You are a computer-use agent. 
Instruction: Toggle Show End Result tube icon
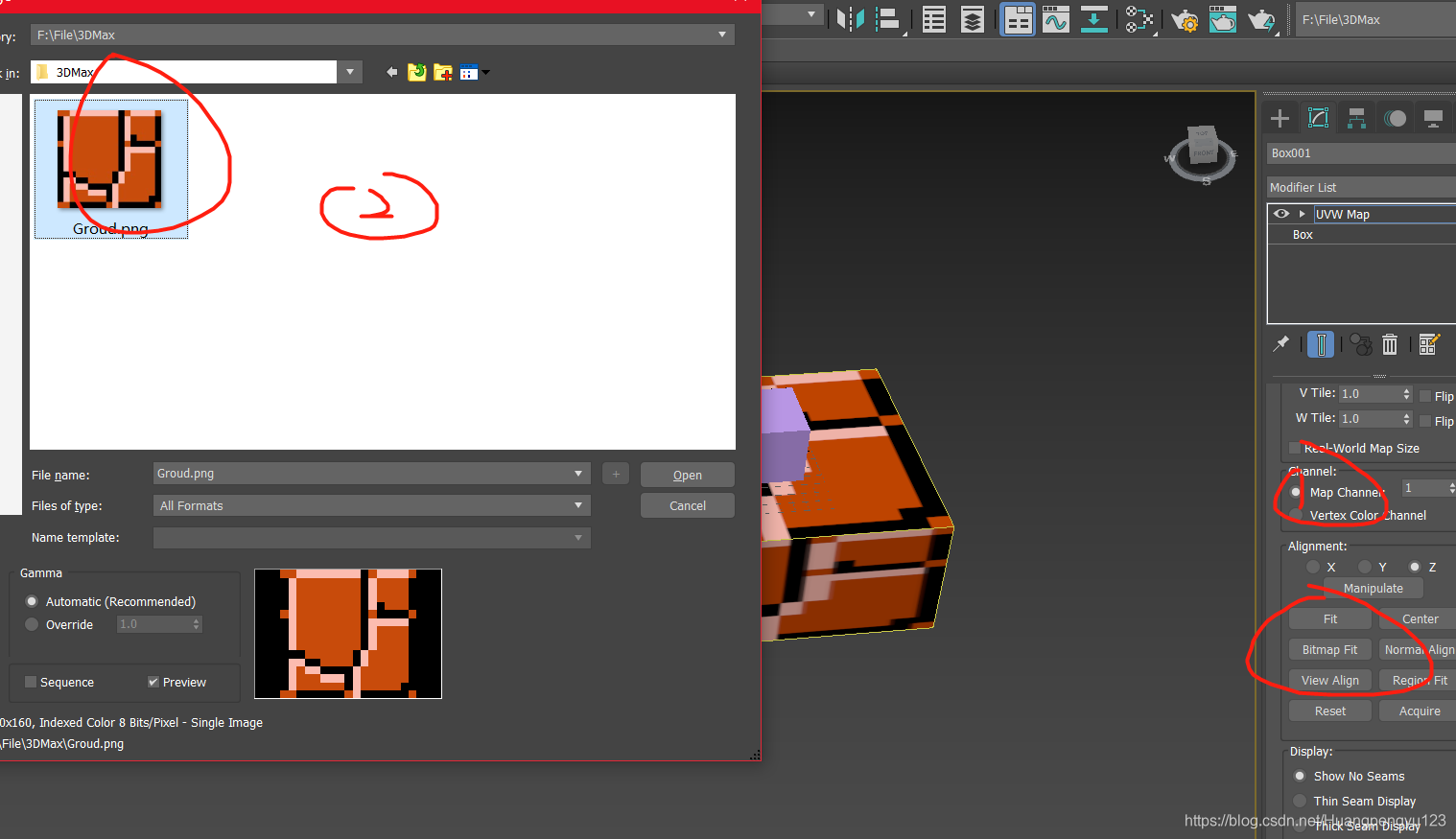pyautogui.click(x=1321, y=344)
